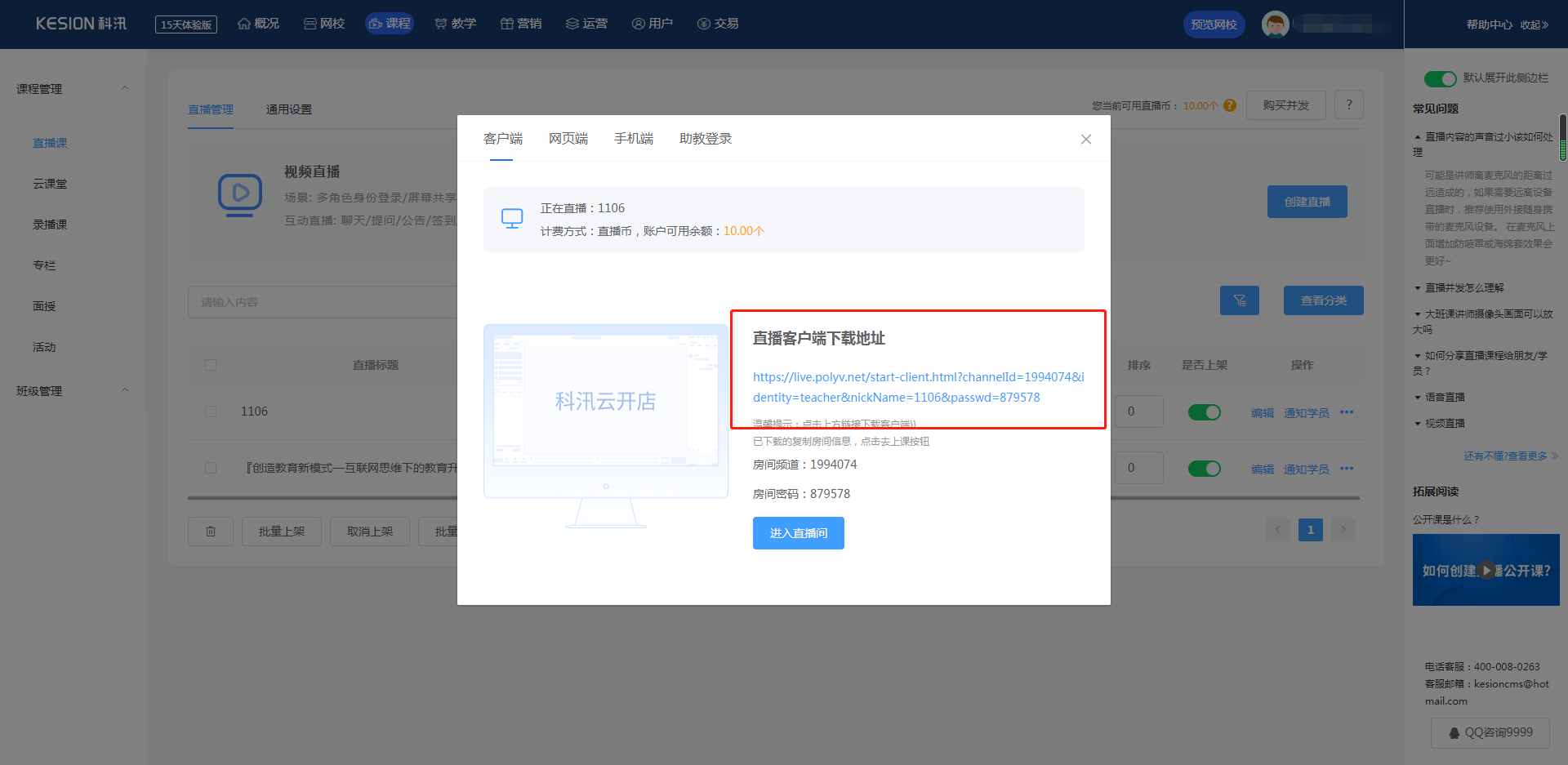
Task: Click the filter funnel icon button
Action: coord(1239,300)
